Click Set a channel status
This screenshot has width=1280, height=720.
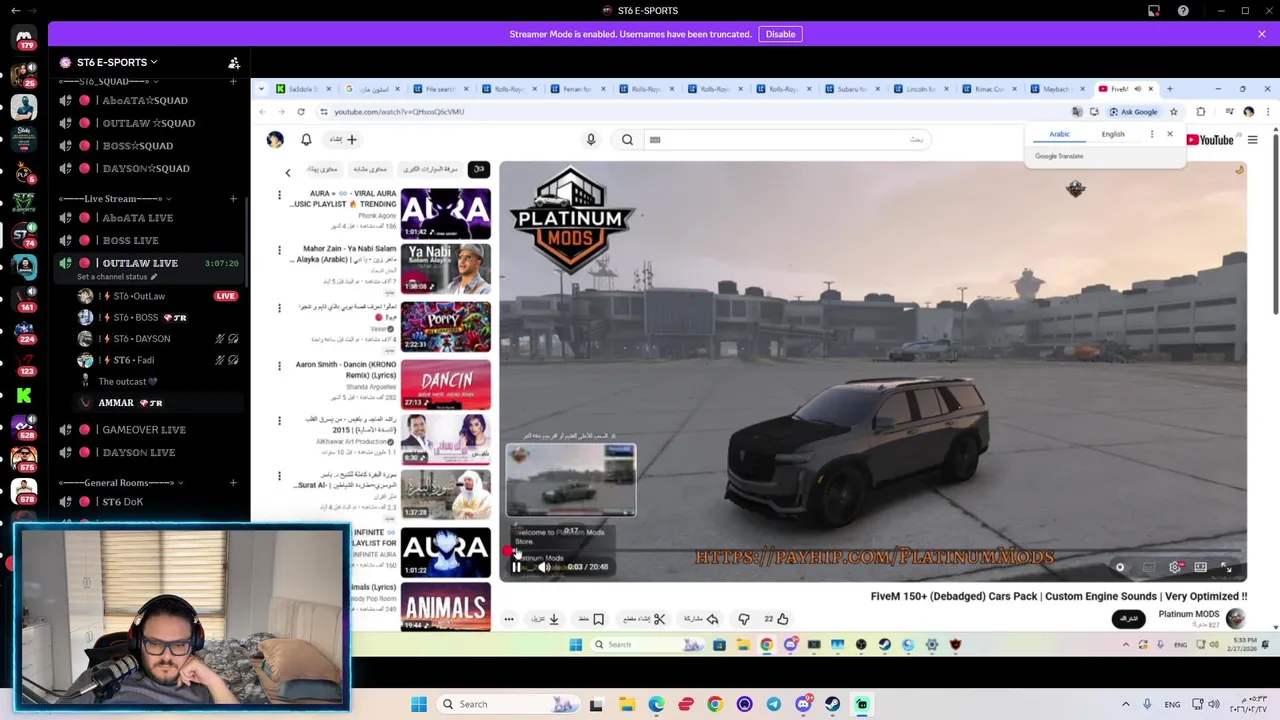point(117,277)
